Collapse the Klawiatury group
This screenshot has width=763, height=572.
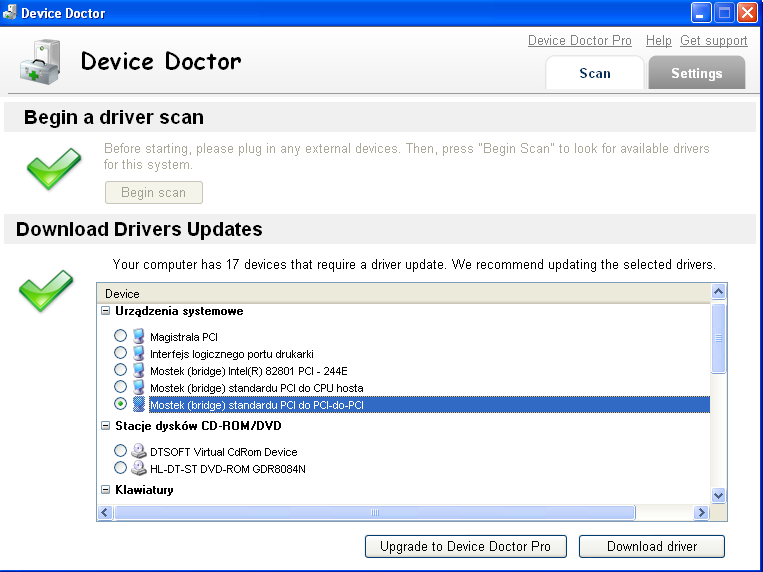click(x=106, y=490)
